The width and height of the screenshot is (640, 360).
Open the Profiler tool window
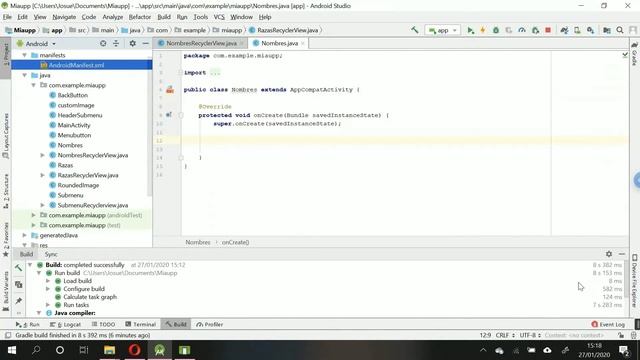point(209,324)
